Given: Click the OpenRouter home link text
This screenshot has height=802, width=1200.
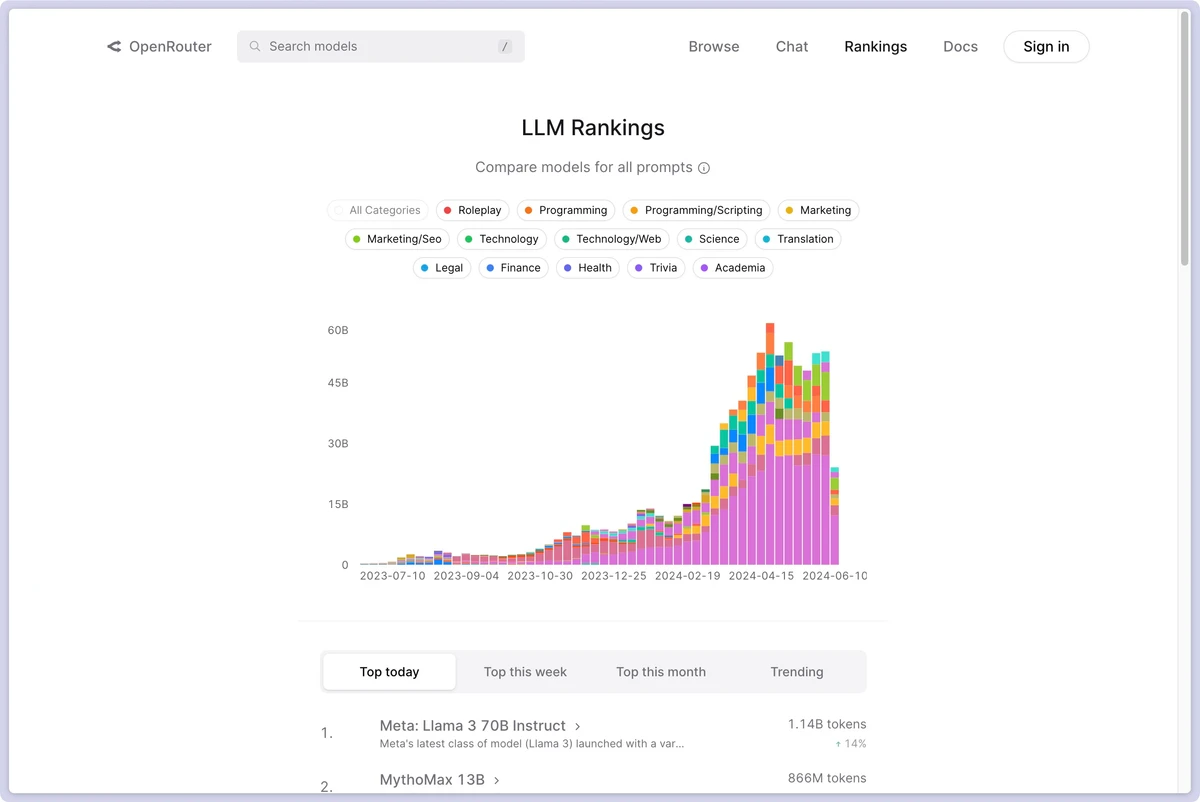Looking at the screenshot, I should [170, 46].
